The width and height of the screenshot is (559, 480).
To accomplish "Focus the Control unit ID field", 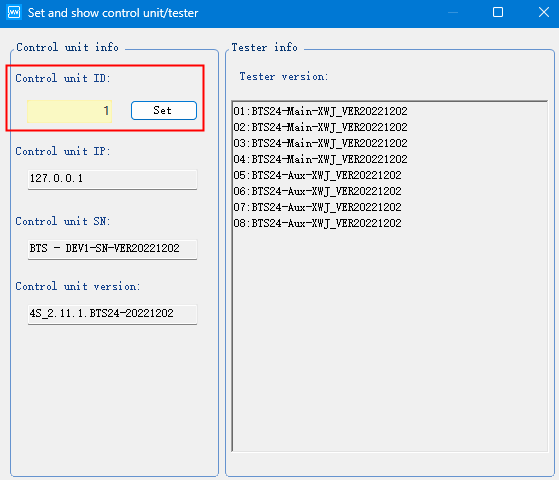I will click(70, 111).
